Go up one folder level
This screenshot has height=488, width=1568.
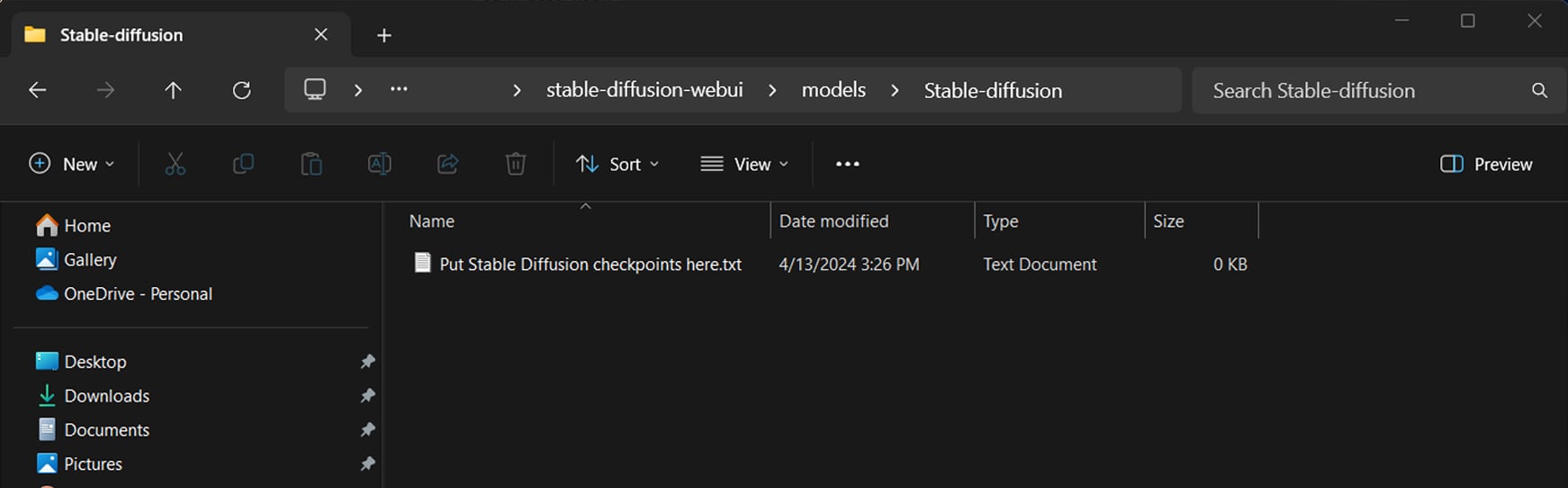(173, 90)
